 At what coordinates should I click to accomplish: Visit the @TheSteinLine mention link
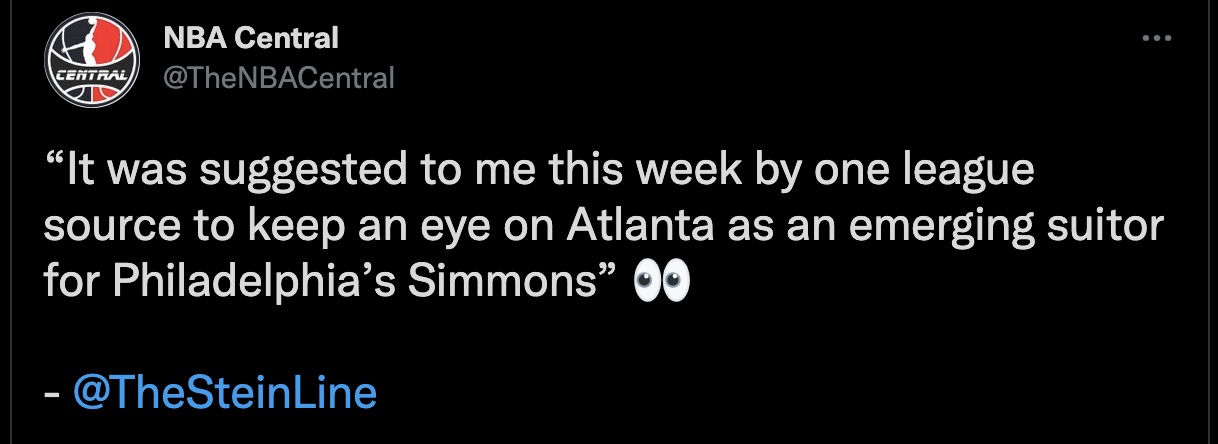[225, 393]
